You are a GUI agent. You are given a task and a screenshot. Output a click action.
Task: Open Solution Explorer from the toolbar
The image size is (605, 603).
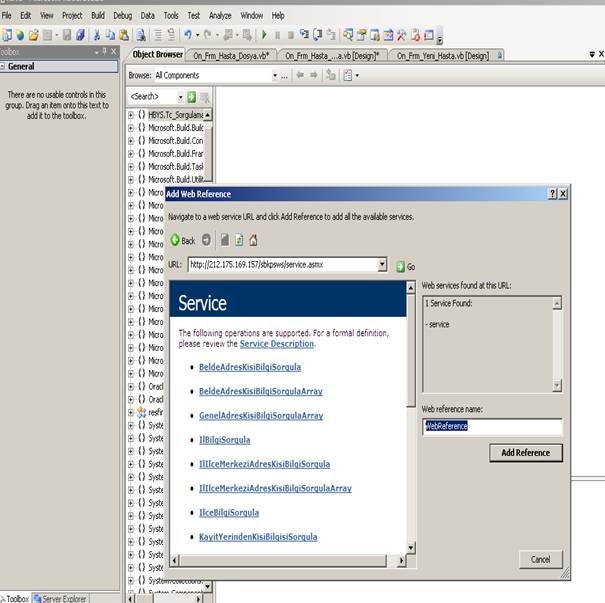348,35
